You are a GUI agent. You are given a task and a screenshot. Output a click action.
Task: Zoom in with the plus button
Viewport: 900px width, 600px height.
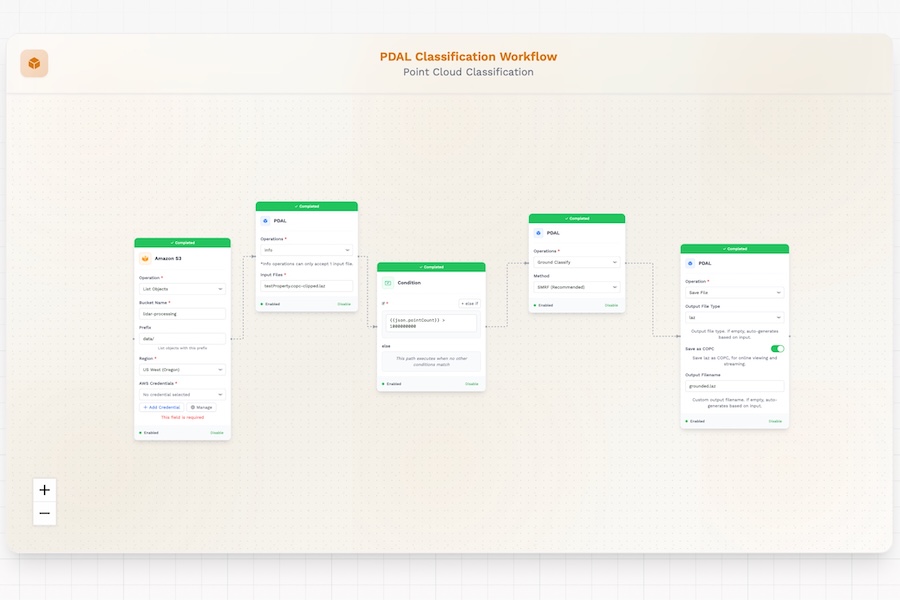point(44,490)
